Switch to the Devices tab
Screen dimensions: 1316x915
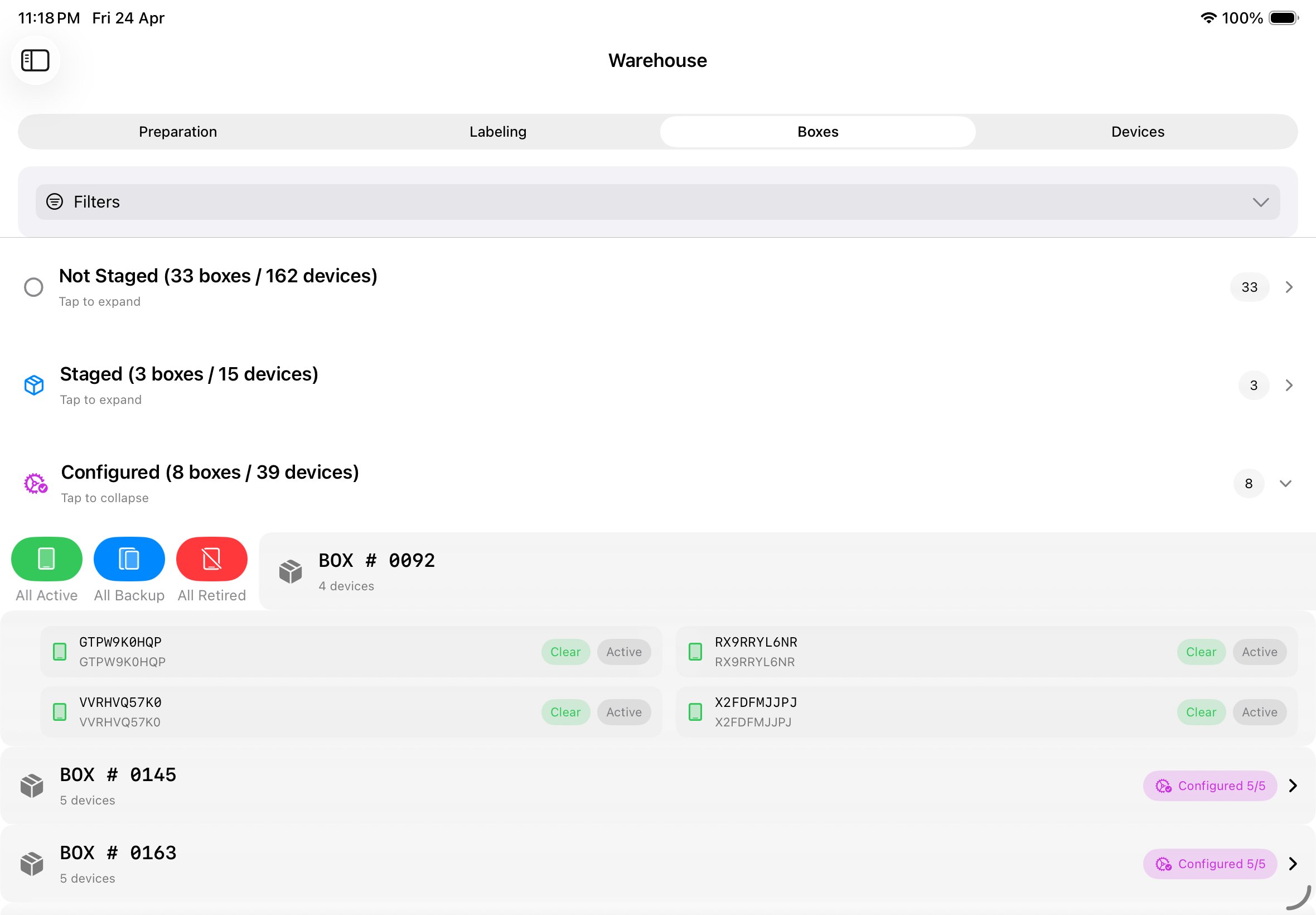click(x=1136, y=131)
